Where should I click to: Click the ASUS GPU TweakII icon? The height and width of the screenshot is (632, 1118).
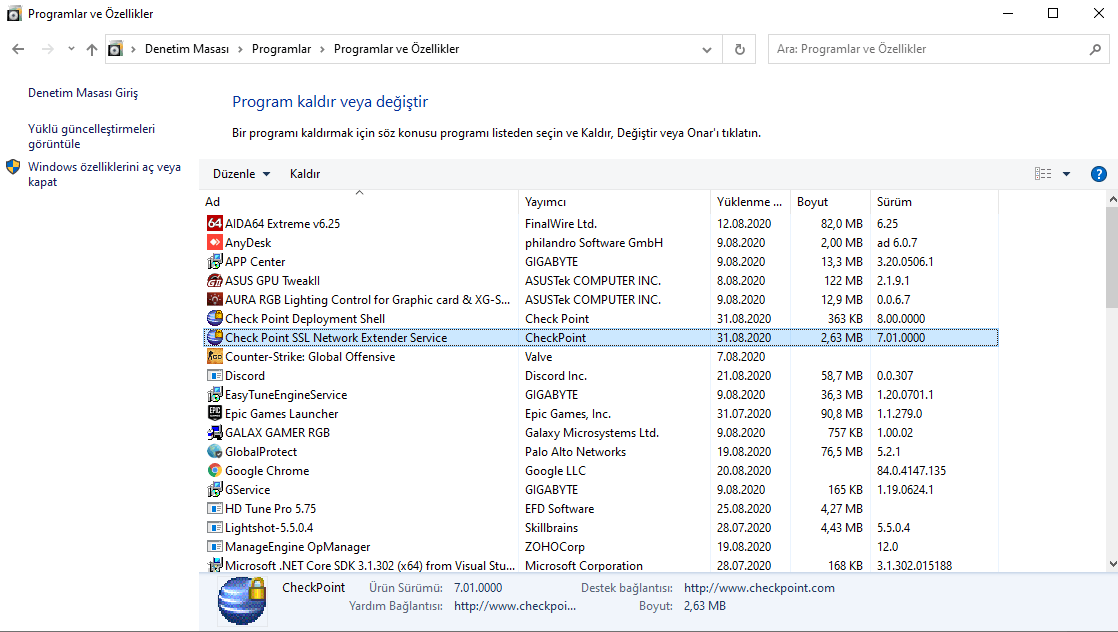click(215, 280)
